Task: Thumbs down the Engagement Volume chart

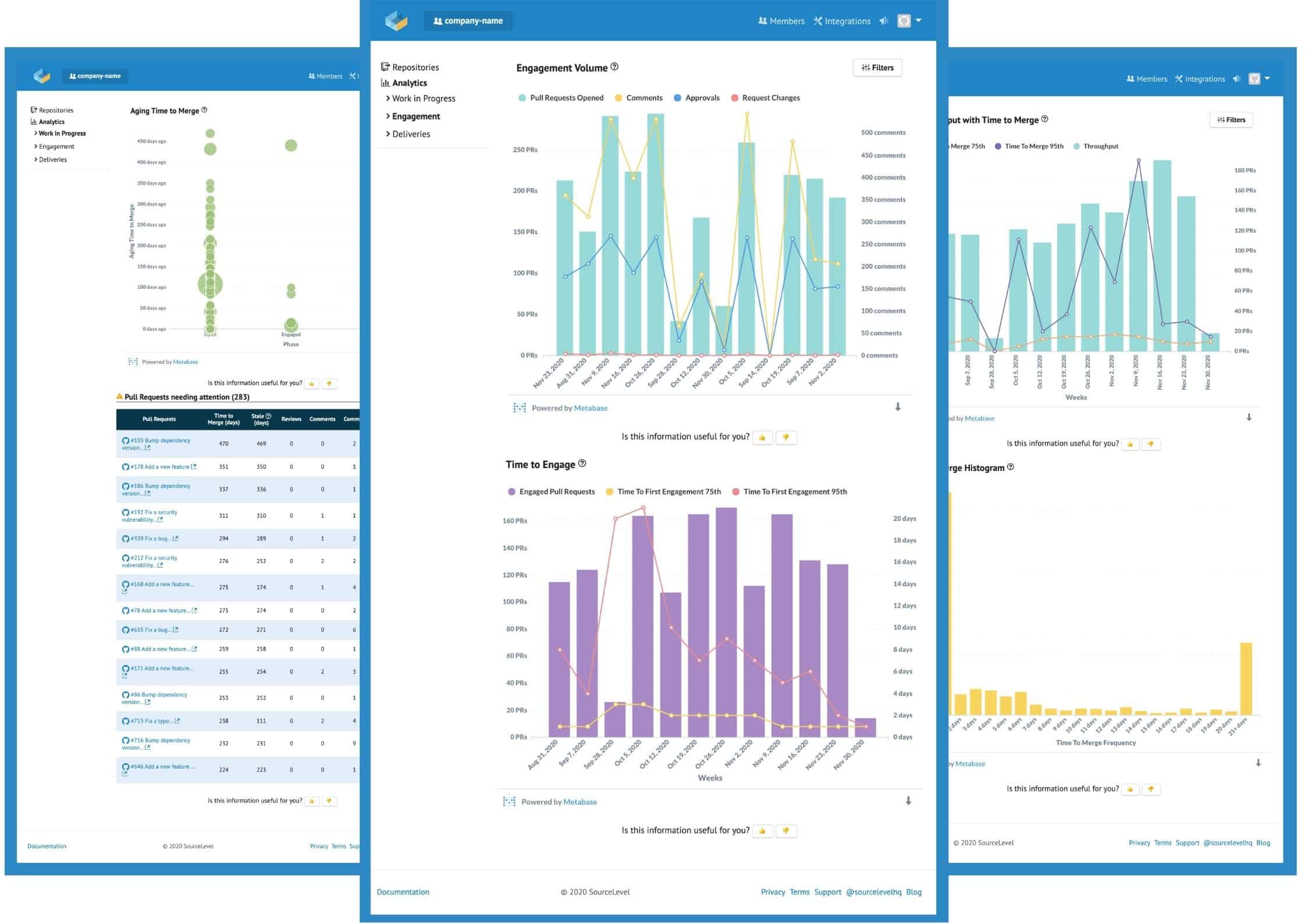Action: click(786, 437)
